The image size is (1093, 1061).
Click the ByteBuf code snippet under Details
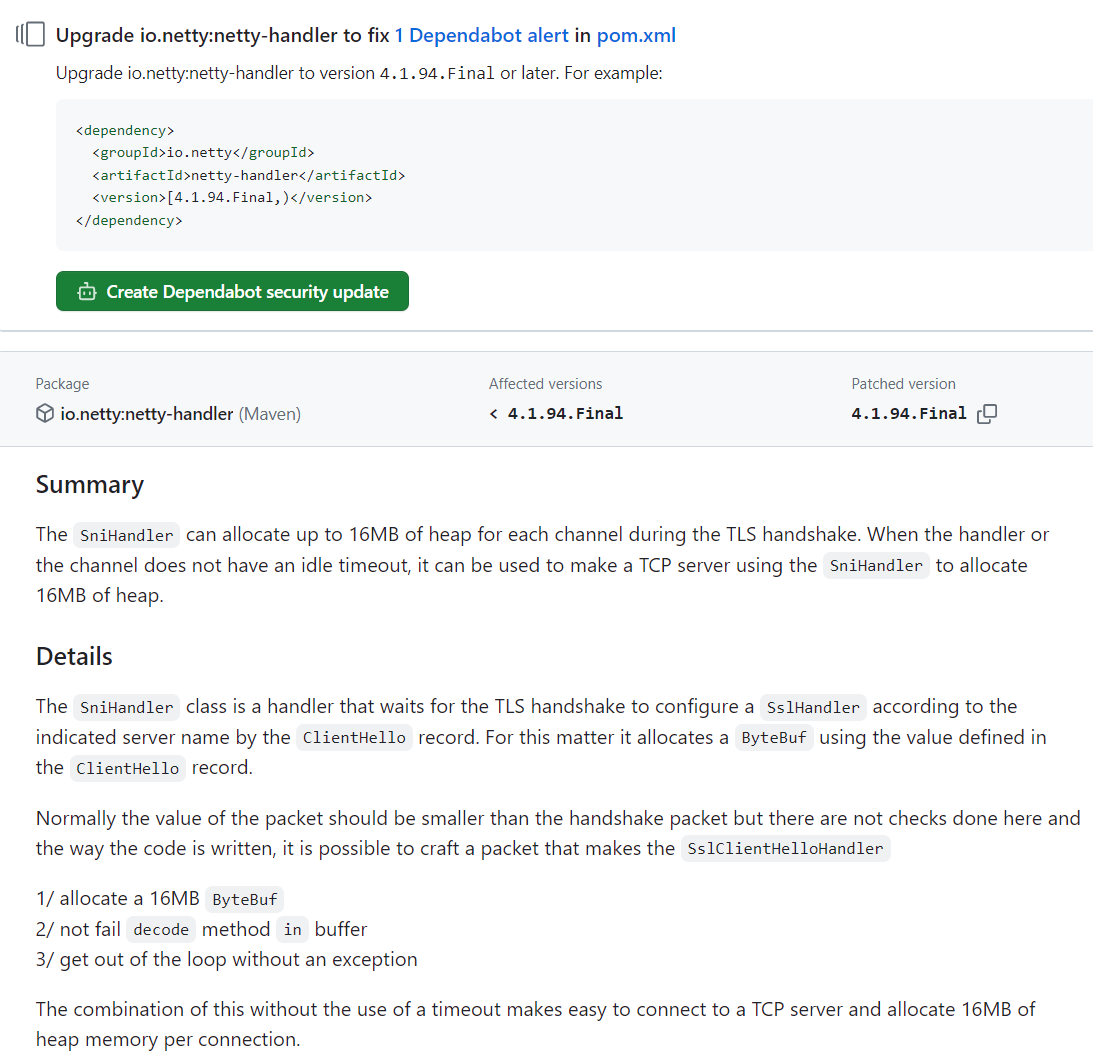[x=774, y=737]
